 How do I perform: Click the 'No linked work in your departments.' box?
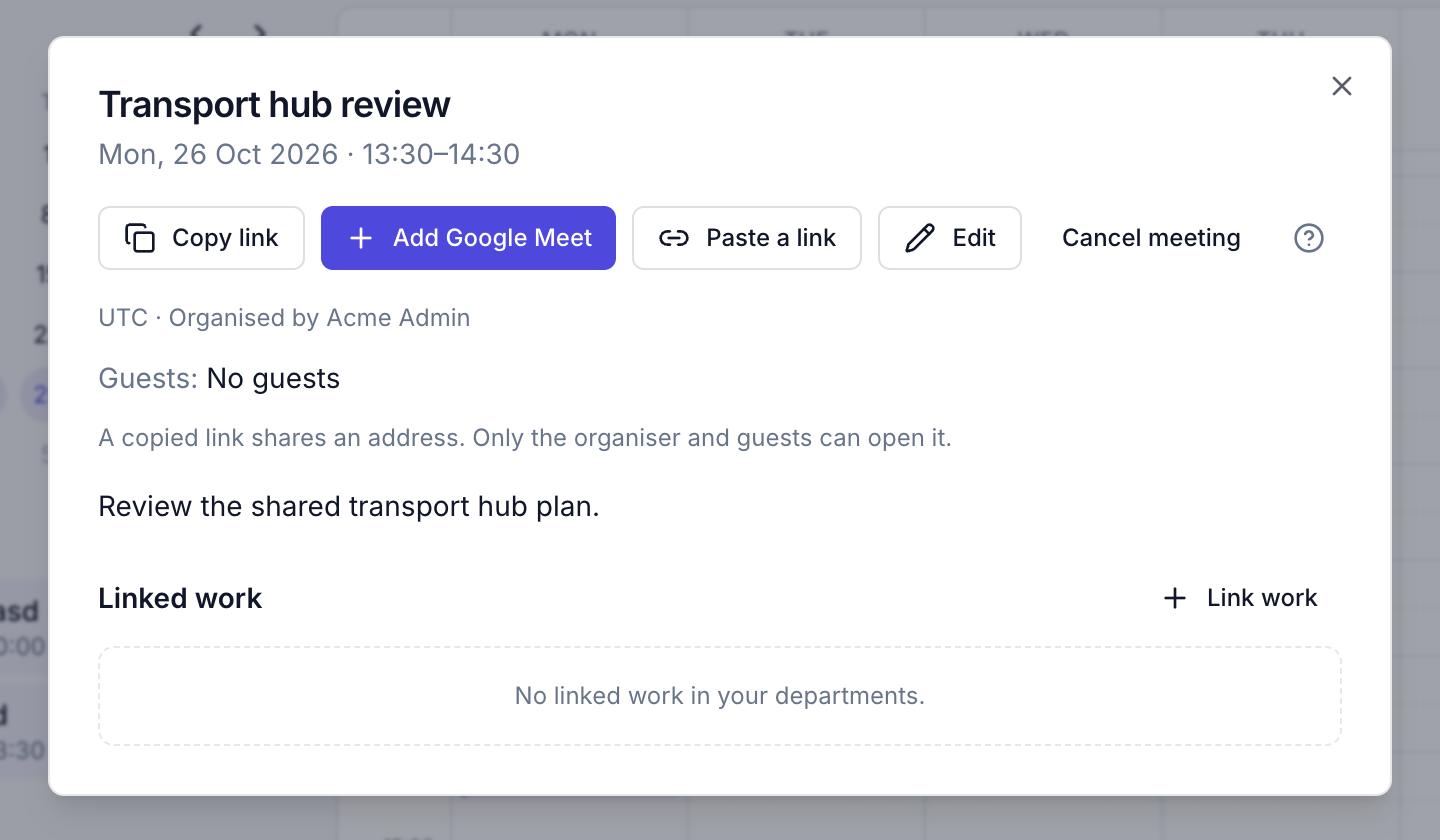pyautogui.click(x=720, y=696)
